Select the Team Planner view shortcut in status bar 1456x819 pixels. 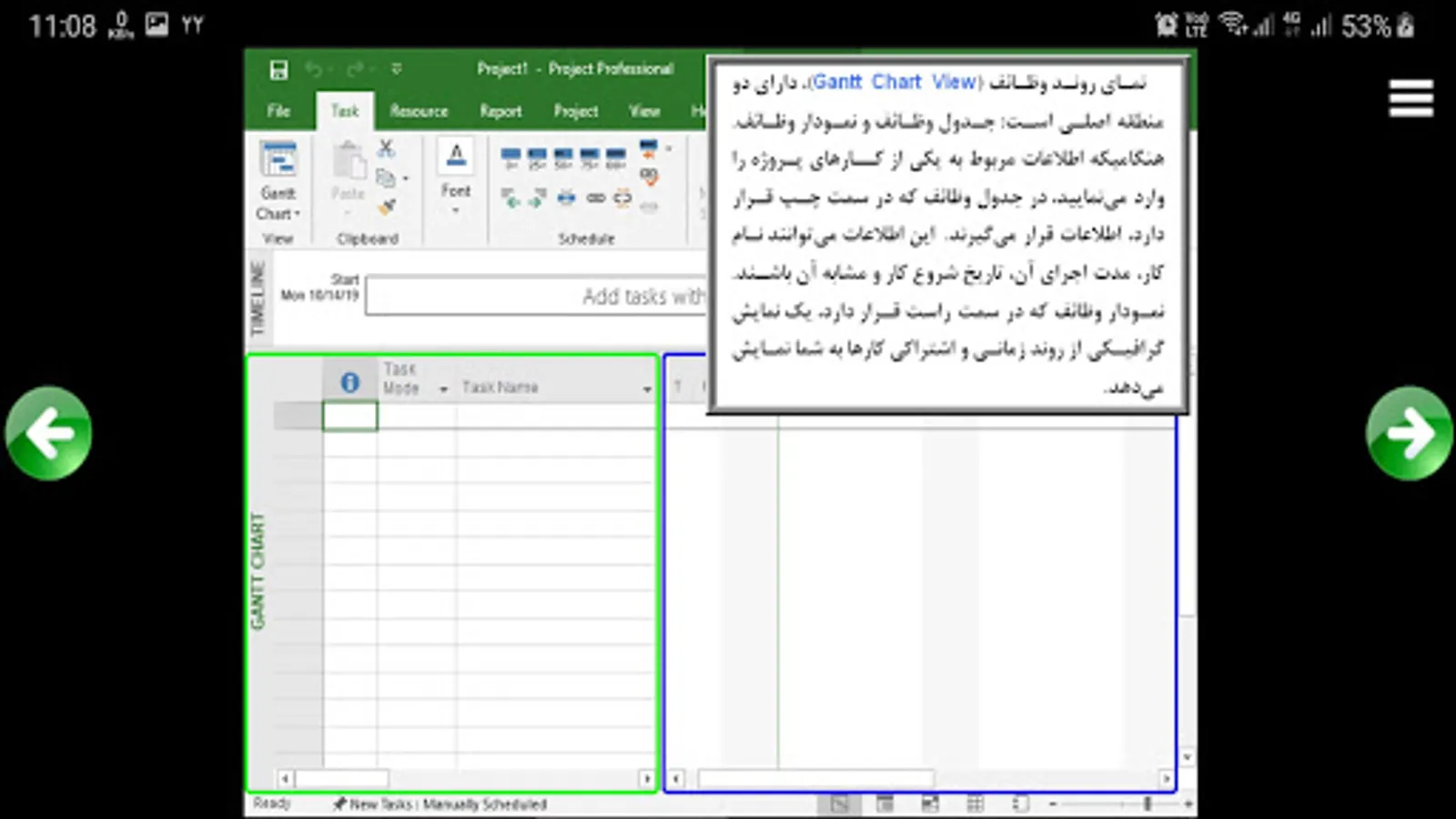coord(930,804)
